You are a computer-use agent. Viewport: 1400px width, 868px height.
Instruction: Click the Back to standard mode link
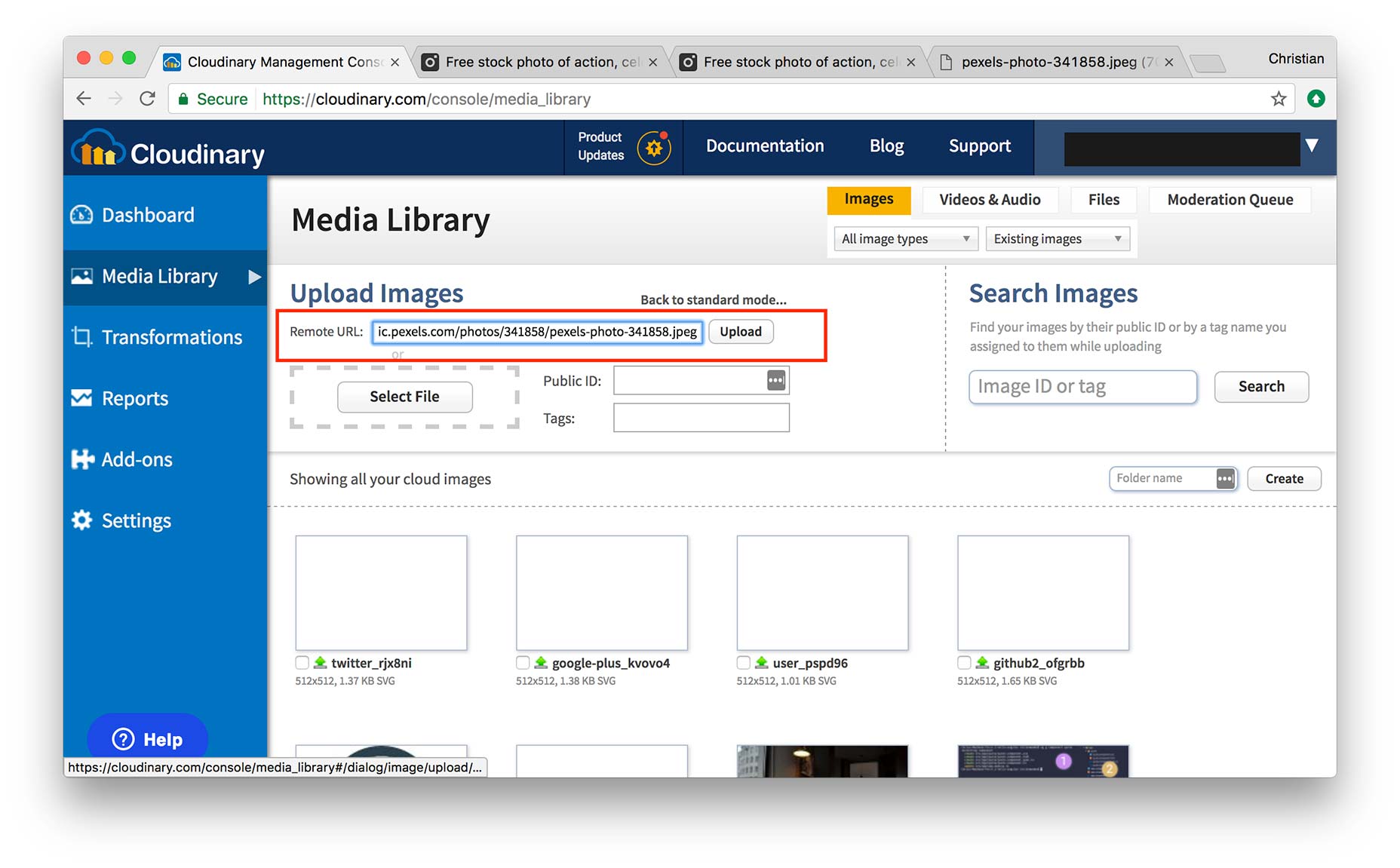[713, 300]
